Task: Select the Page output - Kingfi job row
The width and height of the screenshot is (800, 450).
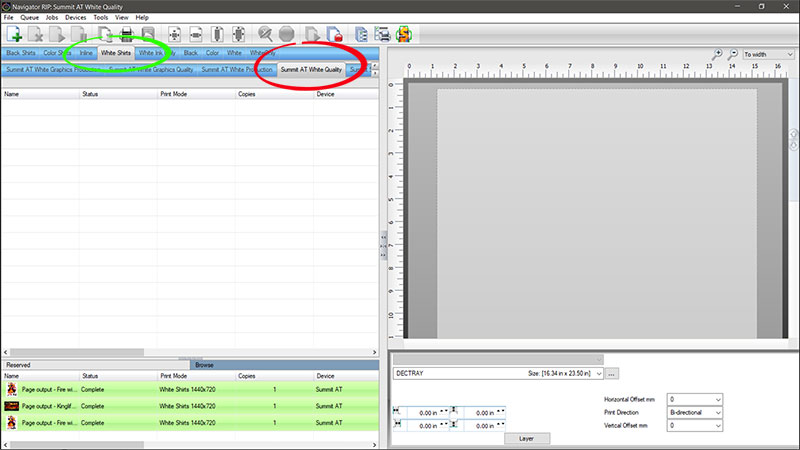Action: pos(190,406)
